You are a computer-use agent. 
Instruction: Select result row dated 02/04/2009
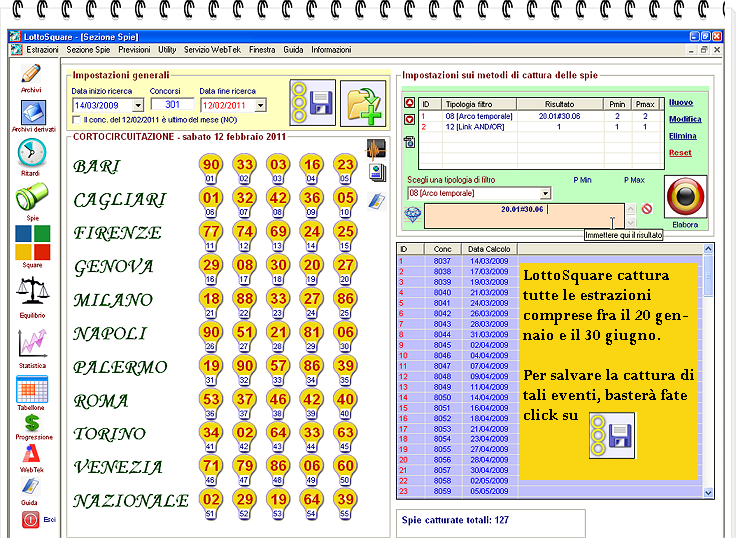click(x=549, y=345)
